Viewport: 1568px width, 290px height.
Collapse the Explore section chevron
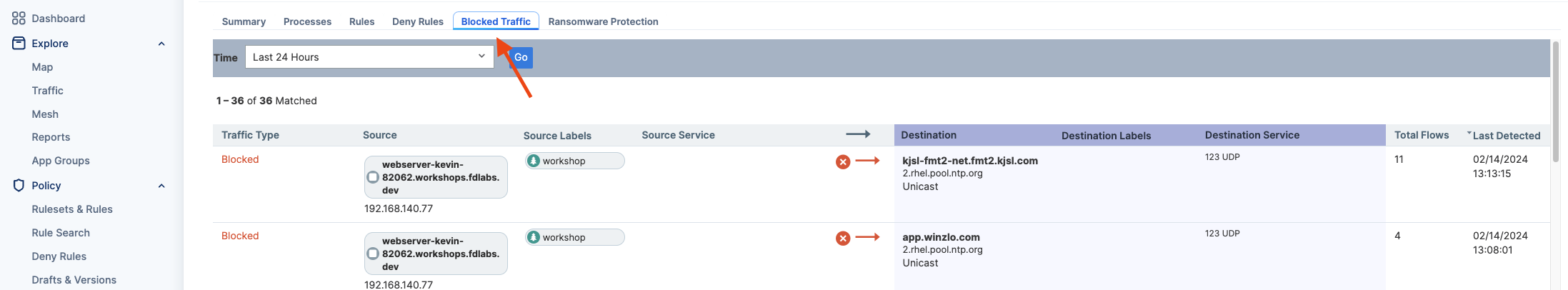[161, 44]
